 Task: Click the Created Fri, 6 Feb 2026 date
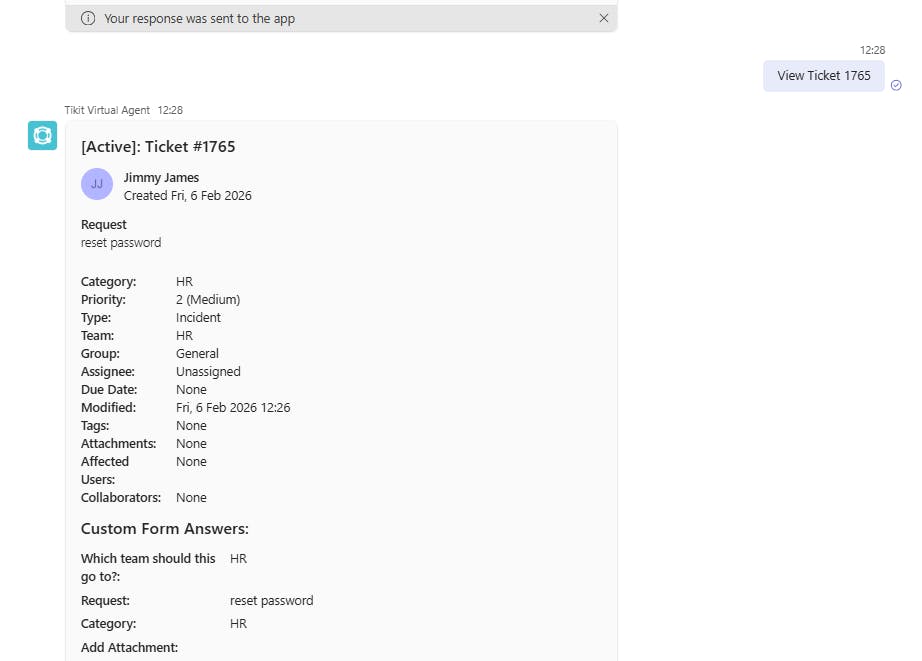pyautogui.click(x=187, y=196)
